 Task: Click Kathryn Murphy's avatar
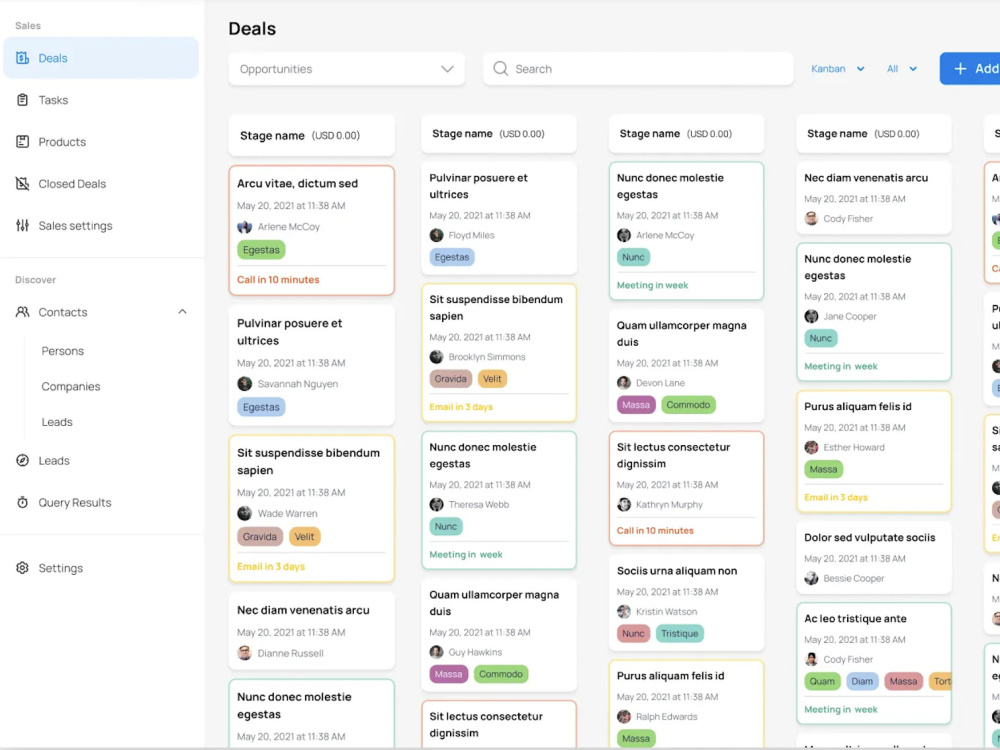624,504
